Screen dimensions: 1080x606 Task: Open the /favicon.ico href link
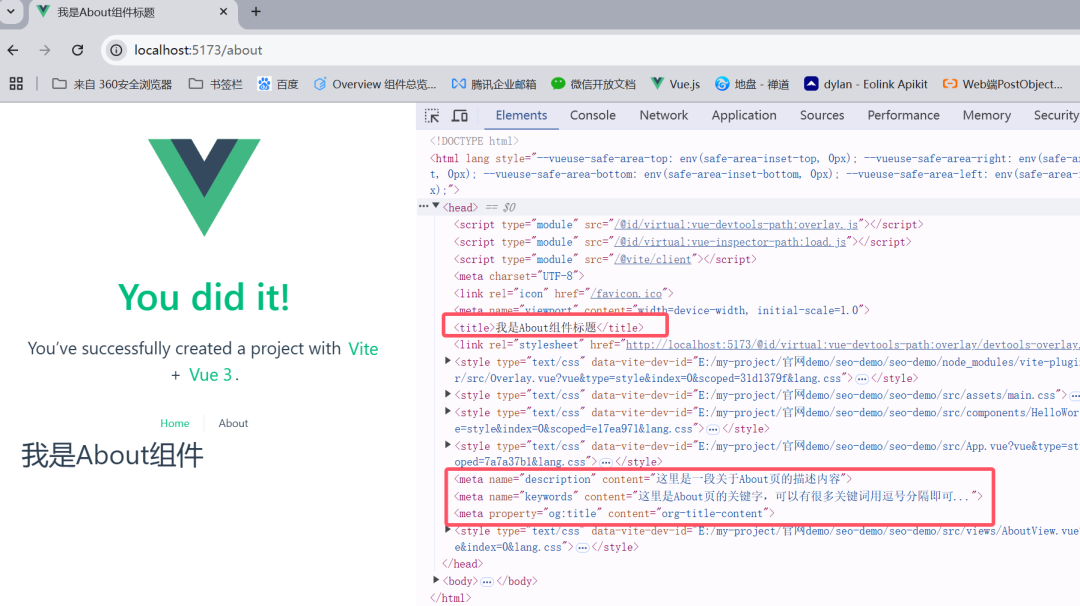point(626,293)
